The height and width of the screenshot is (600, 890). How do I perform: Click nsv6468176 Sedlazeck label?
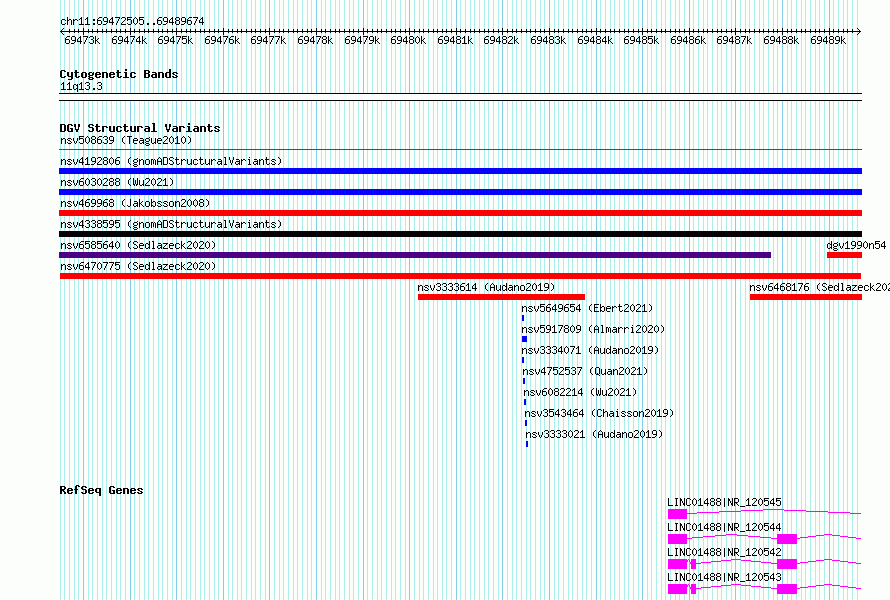click(x=820, y=287)
